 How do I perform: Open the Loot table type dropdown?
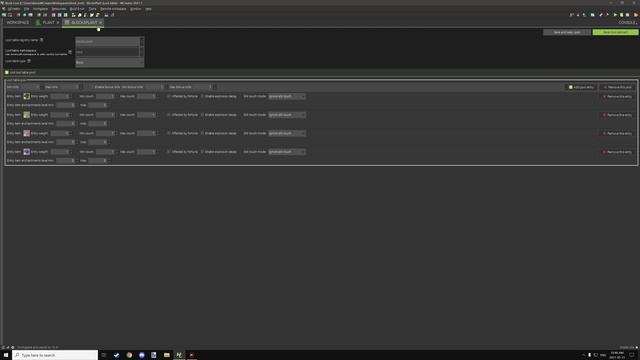click(x=109, y=62)
